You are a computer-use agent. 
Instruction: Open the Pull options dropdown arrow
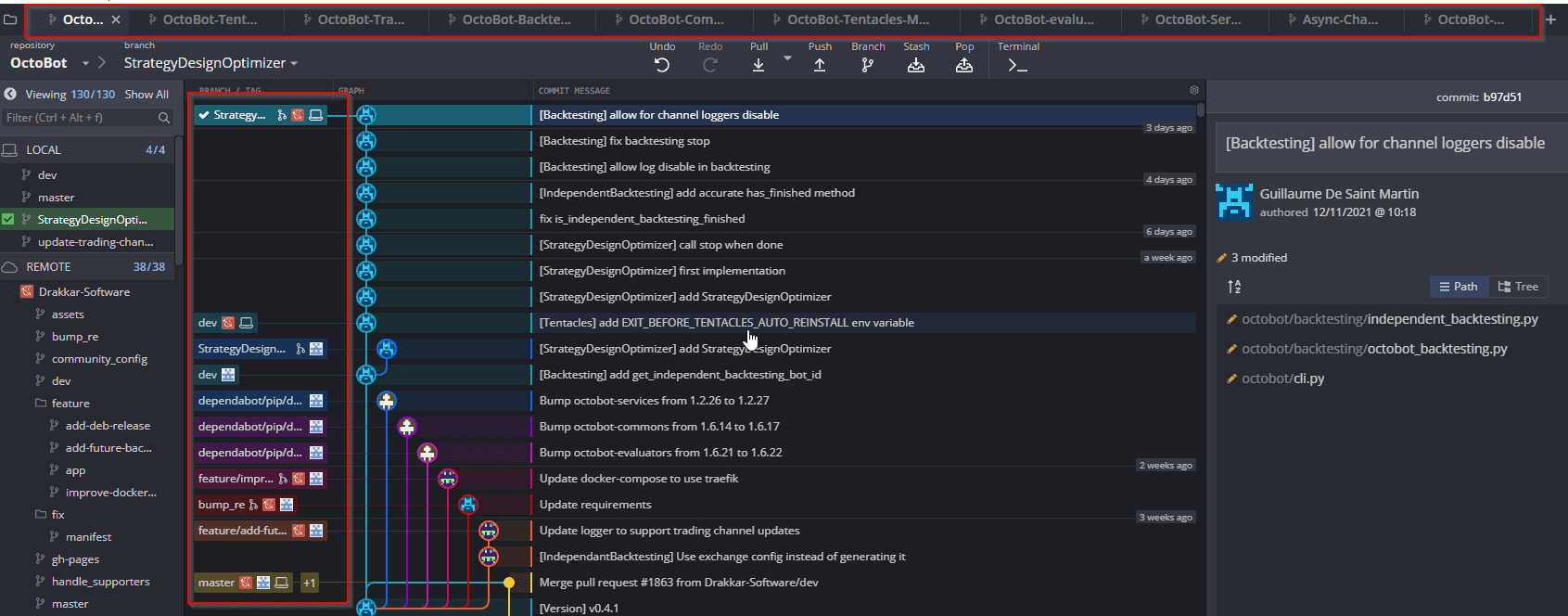[x=787, y=58]
